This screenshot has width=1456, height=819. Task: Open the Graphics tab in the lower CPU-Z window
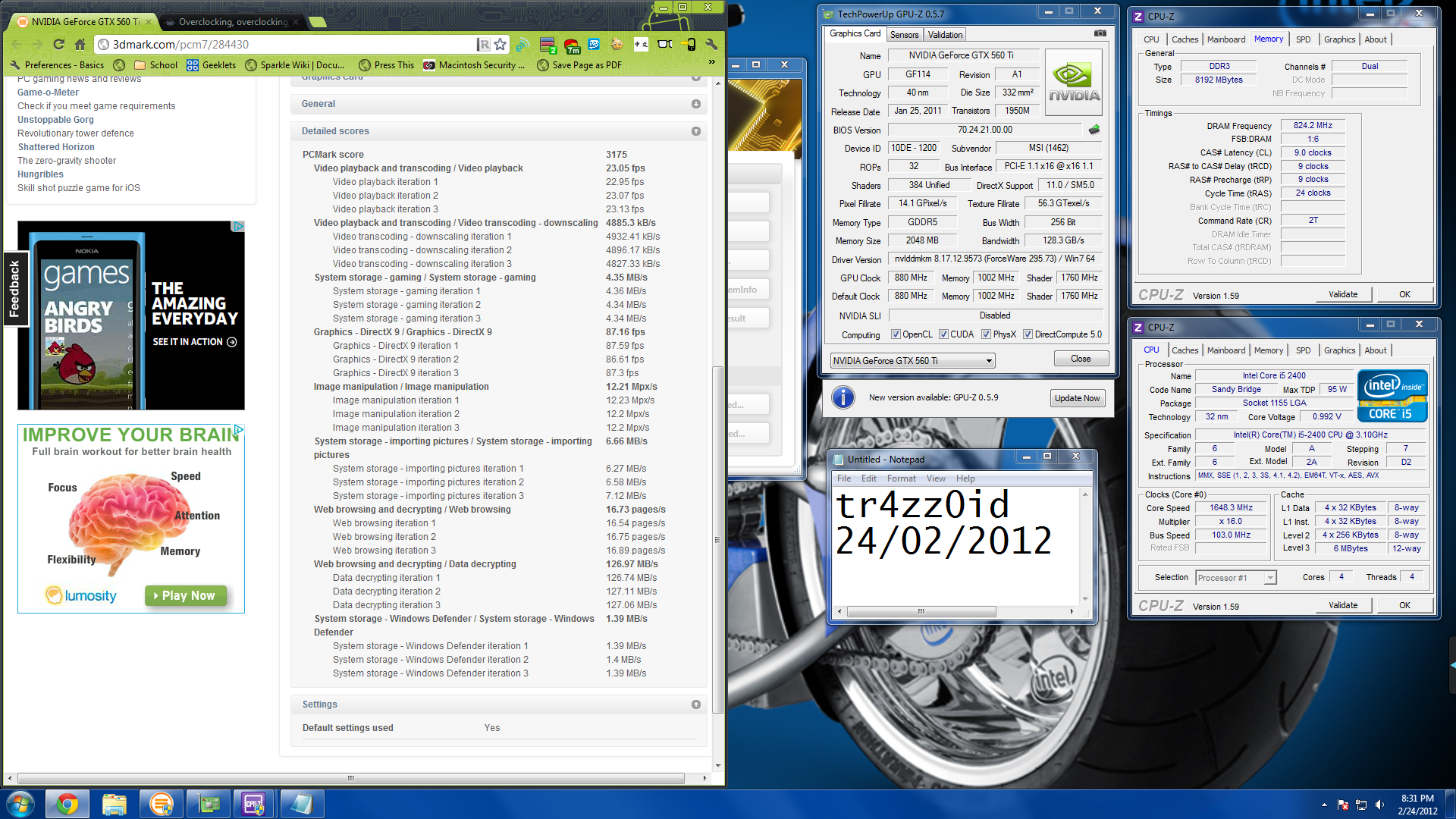coord(1339,350)
